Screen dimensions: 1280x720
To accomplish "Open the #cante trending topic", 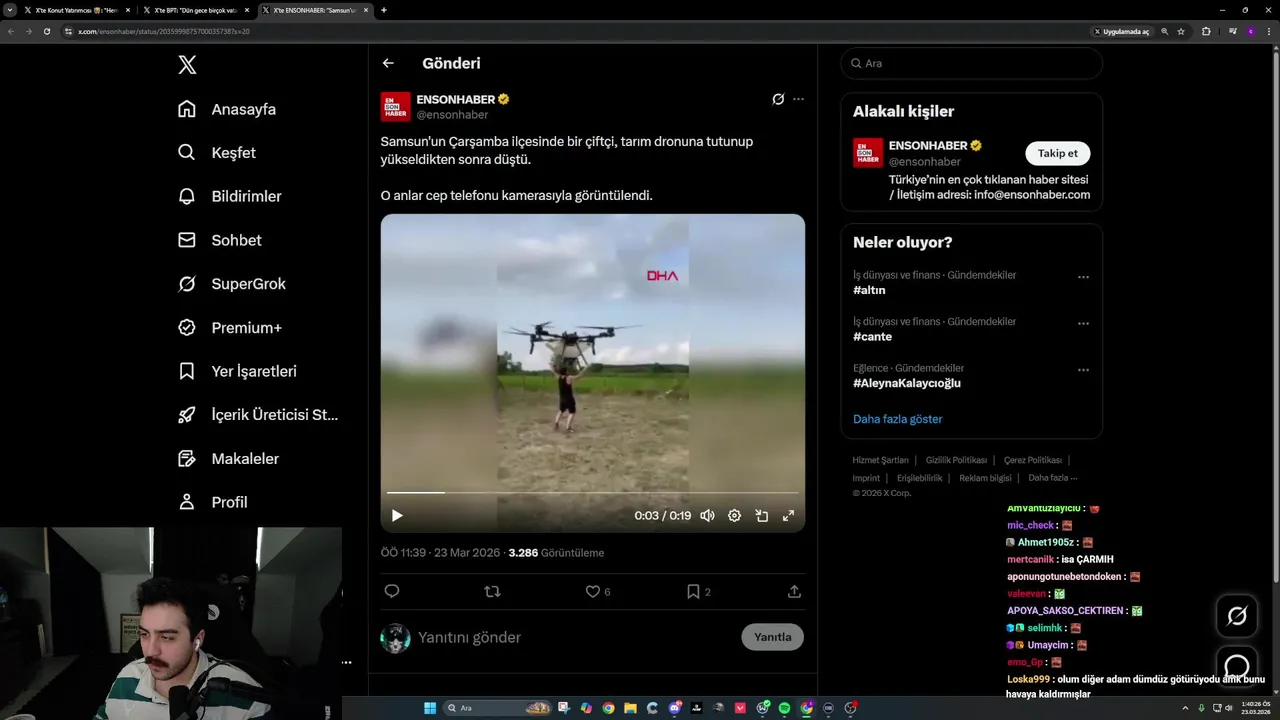I will 872,337.
